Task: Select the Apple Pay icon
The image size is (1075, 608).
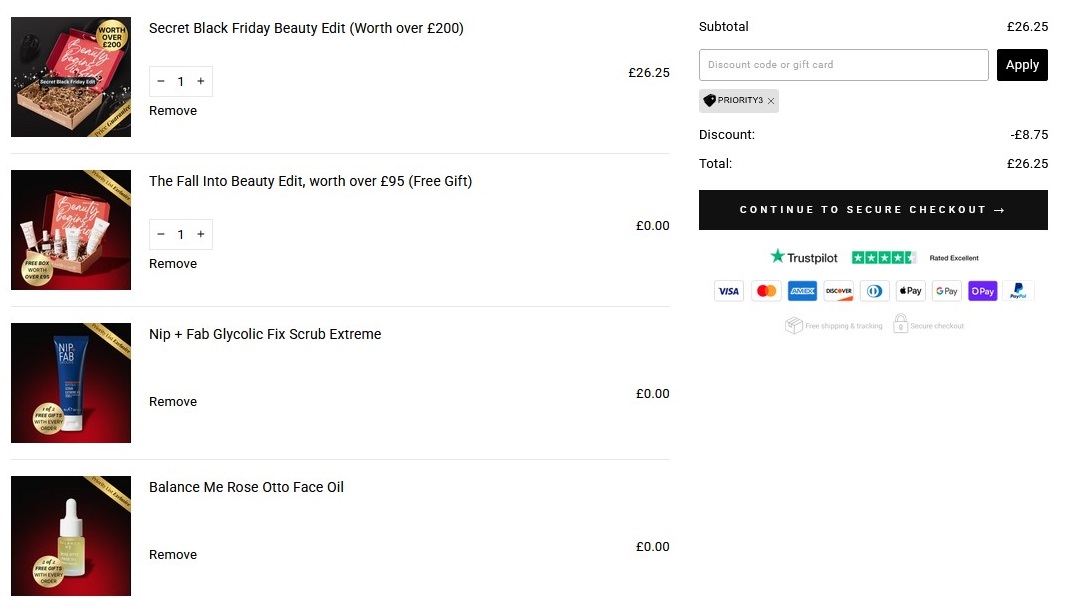Action: click(x=910, y=291)
